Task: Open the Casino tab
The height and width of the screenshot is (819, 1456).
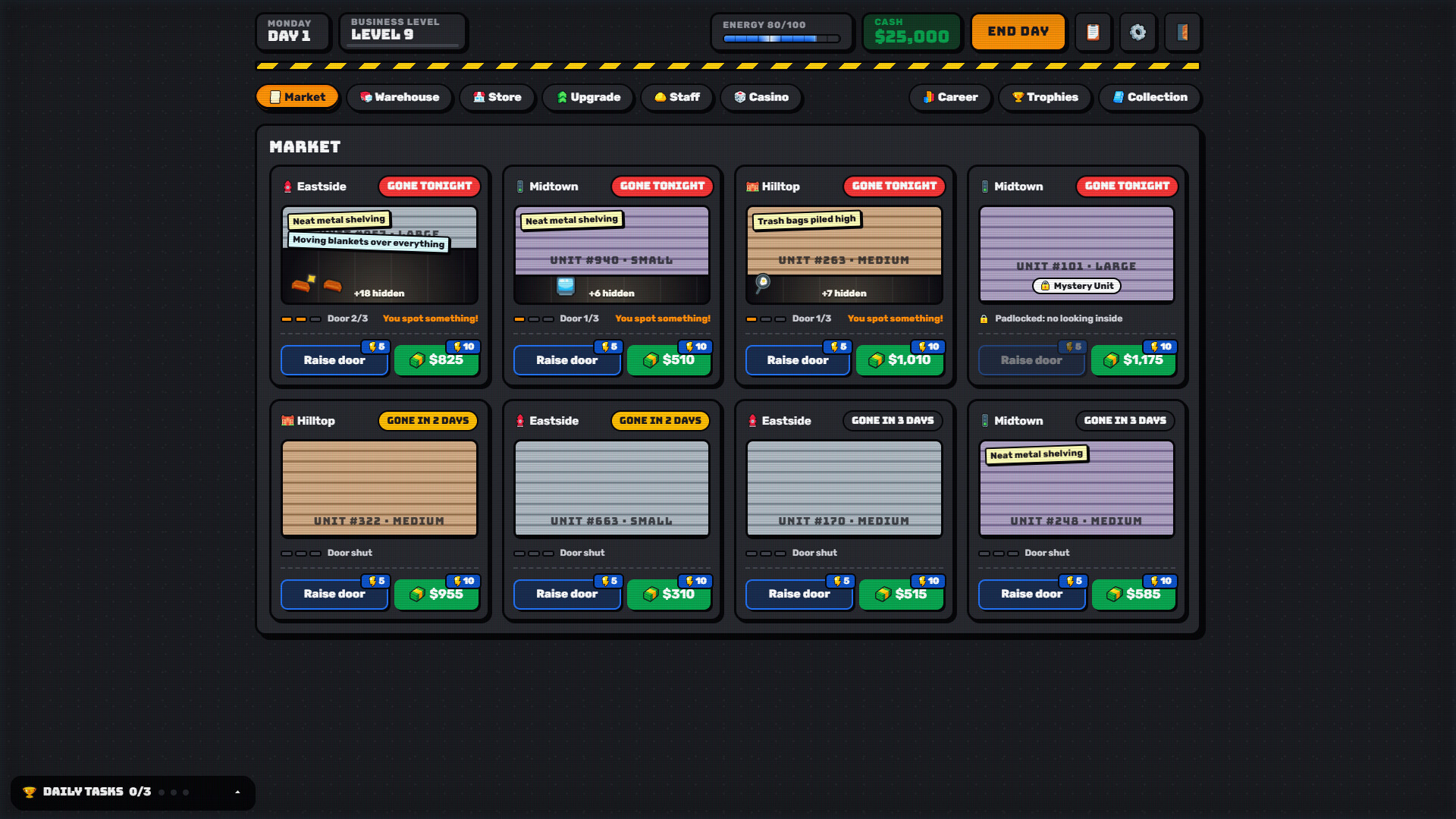Action: 761,97
